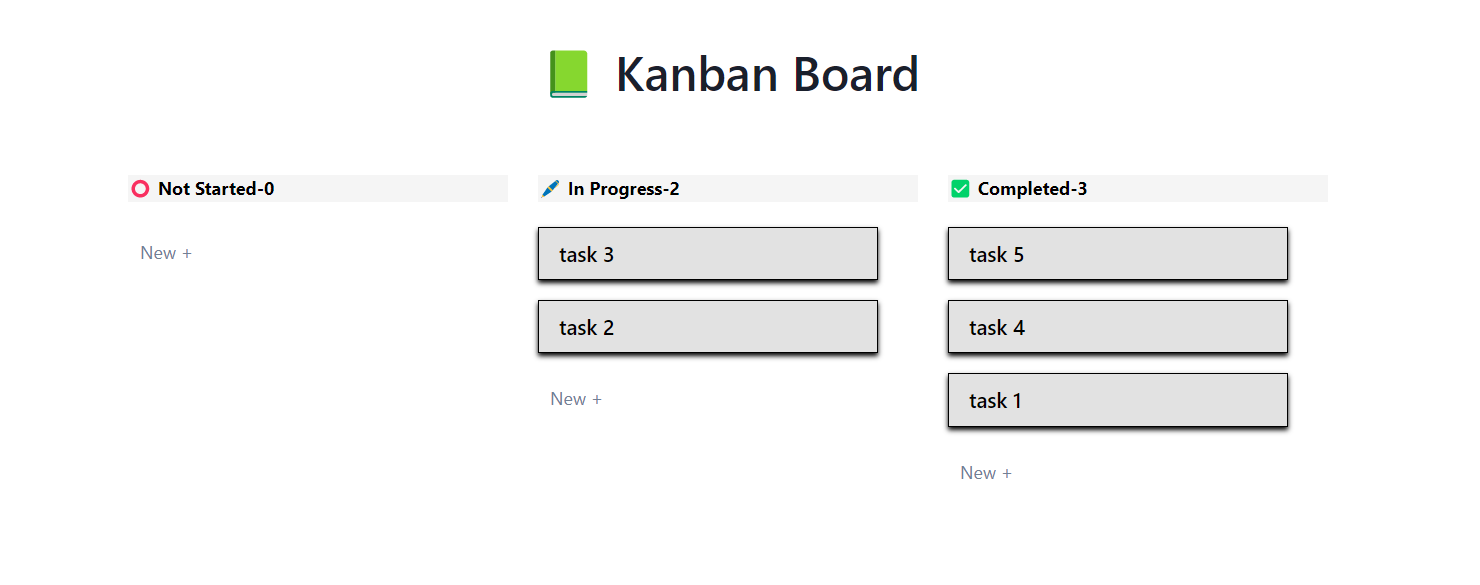
Task: Click the red circle Not Started icon
Action: point(139,188)
